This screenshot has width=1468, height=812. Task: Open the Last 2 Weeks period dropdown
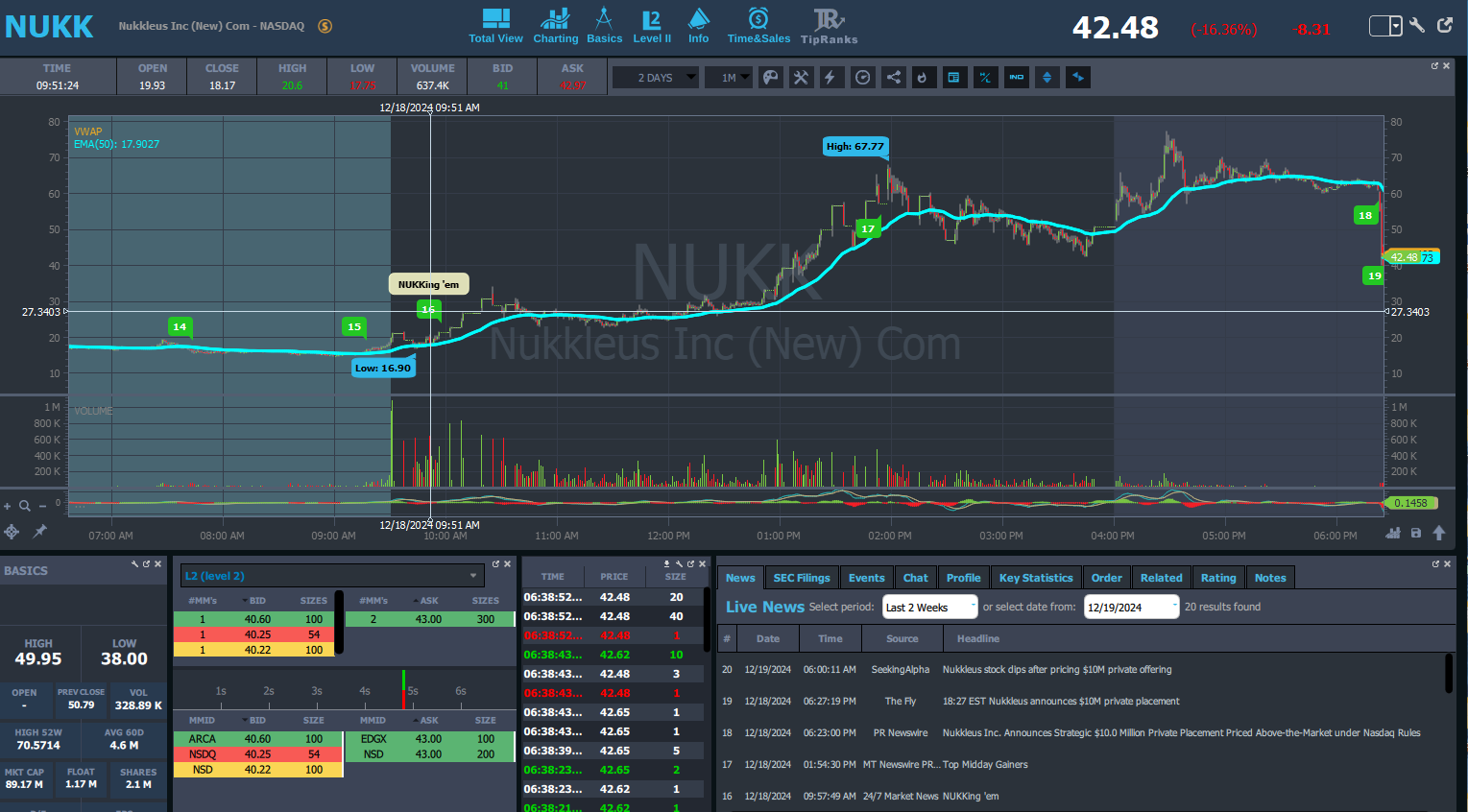point(929,607)
